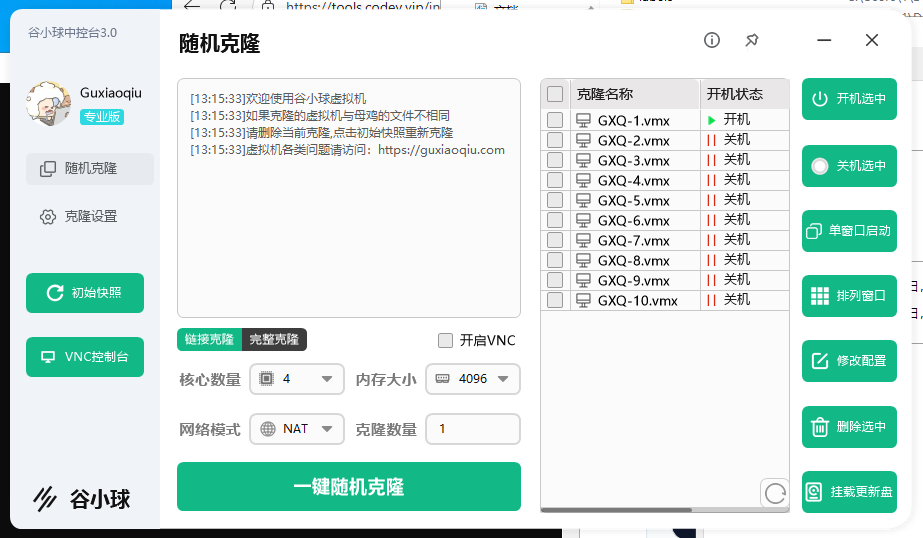Click 排列窗口 grid arrange button
Screen dimensions: 923x538
pyautogui.click(x=849, y=296)
